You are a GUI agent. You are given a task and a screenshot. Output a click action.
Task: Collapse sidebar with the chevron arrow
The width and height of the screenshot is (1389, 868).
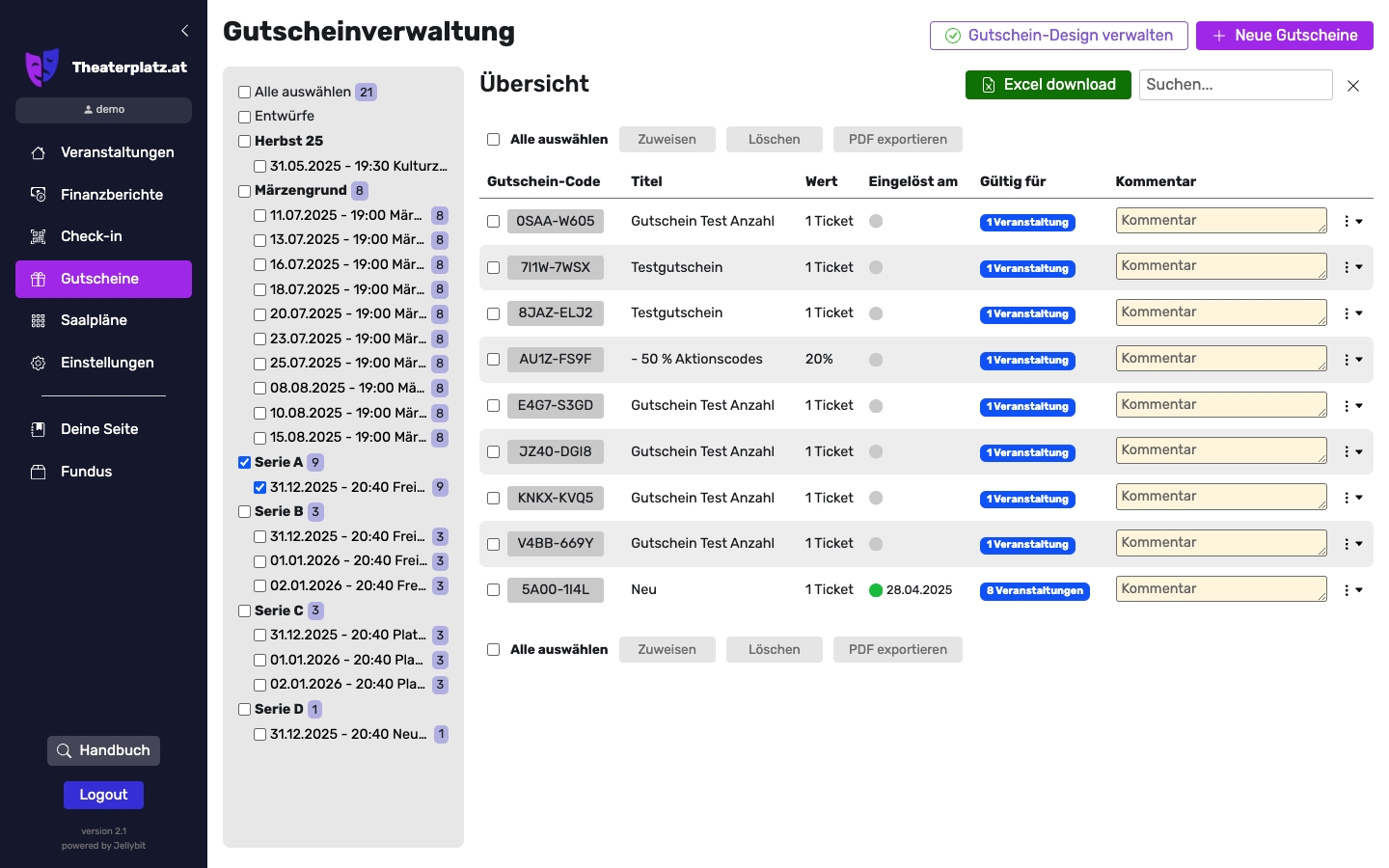(x=185, y=31)
